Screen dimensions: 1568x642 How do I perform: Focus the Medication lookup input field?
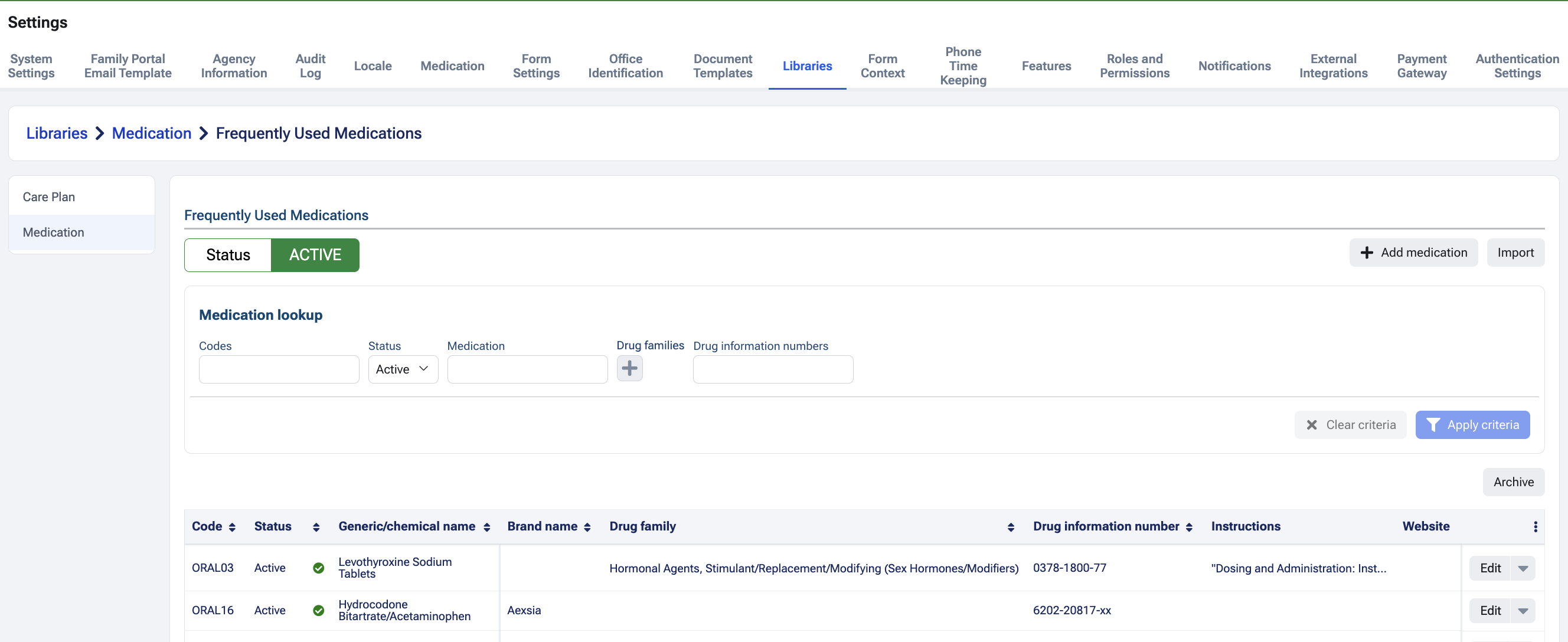tap(527, 369)
